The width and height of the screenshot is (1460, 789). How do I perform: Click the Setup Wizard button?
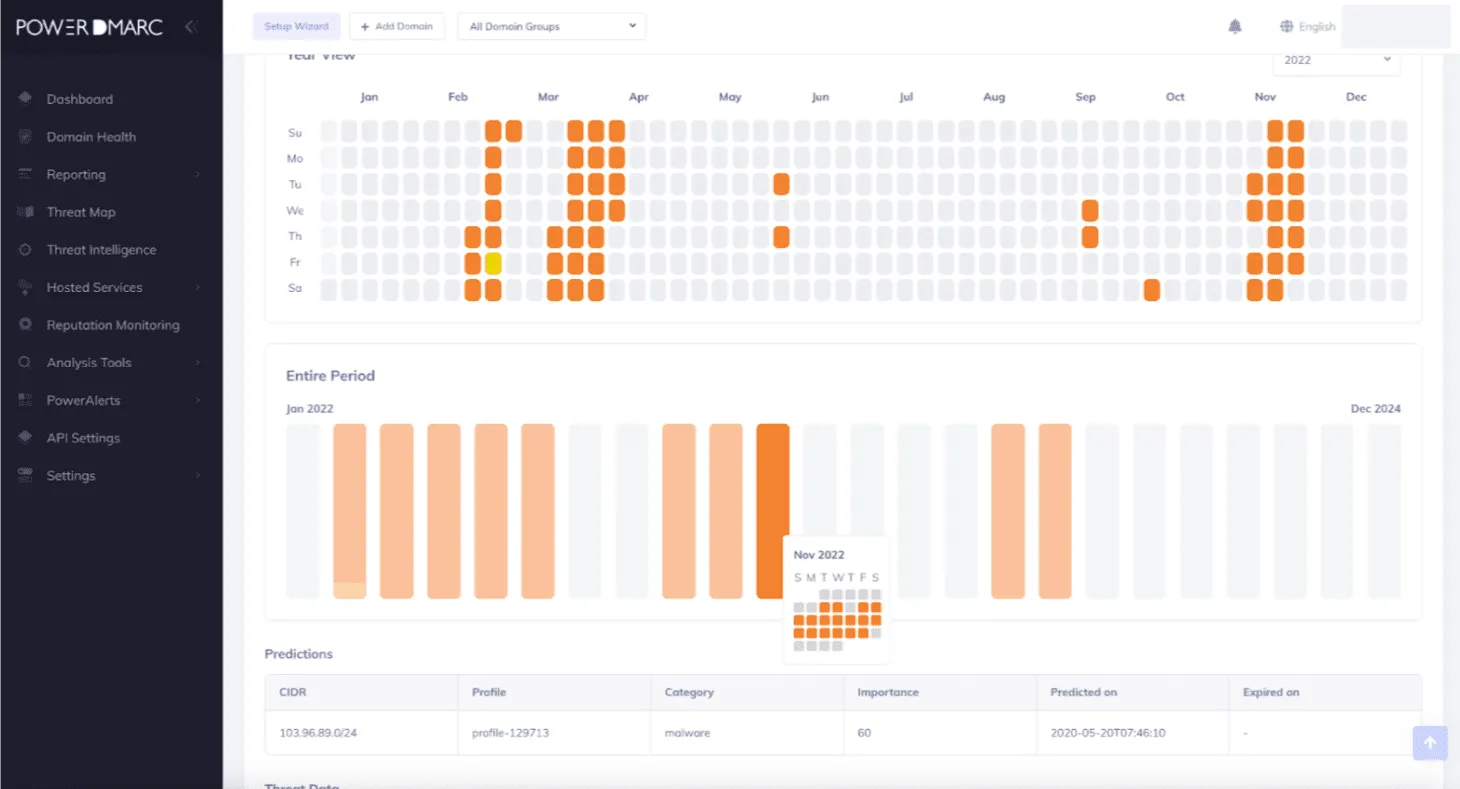click(296, 26)
